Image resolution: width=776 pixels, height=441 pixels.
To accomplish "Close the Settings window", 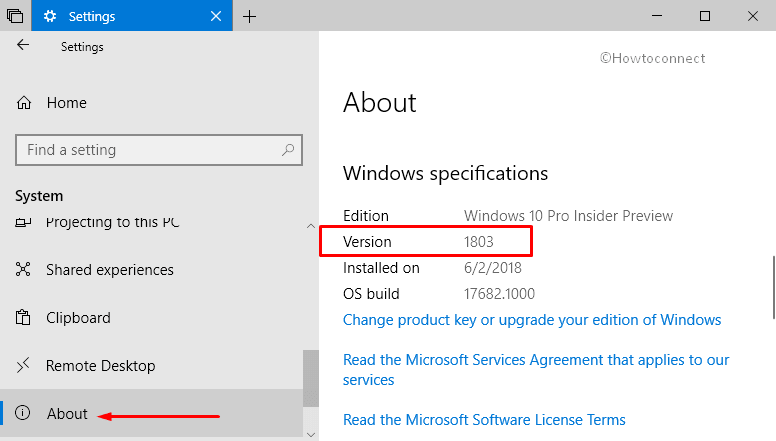I will pos(753,16).
